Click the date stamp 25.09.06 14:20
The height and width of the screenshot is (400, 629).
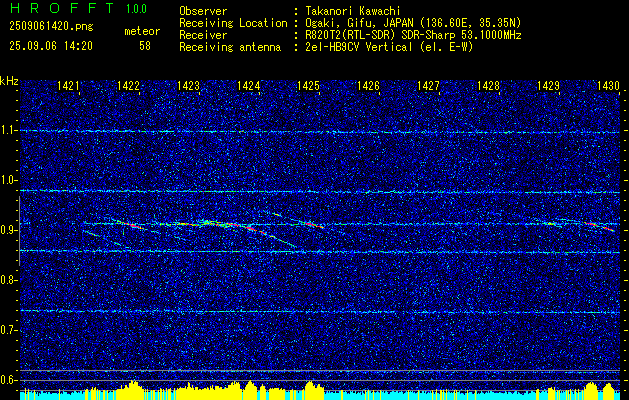[x=51, y=46]
